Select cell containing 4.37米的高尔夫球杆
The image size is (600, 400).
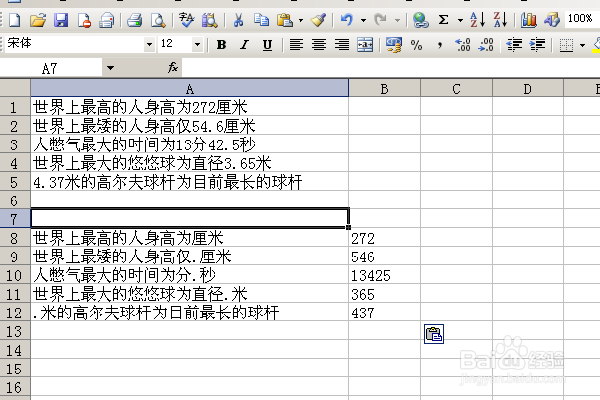pos(189,182)
